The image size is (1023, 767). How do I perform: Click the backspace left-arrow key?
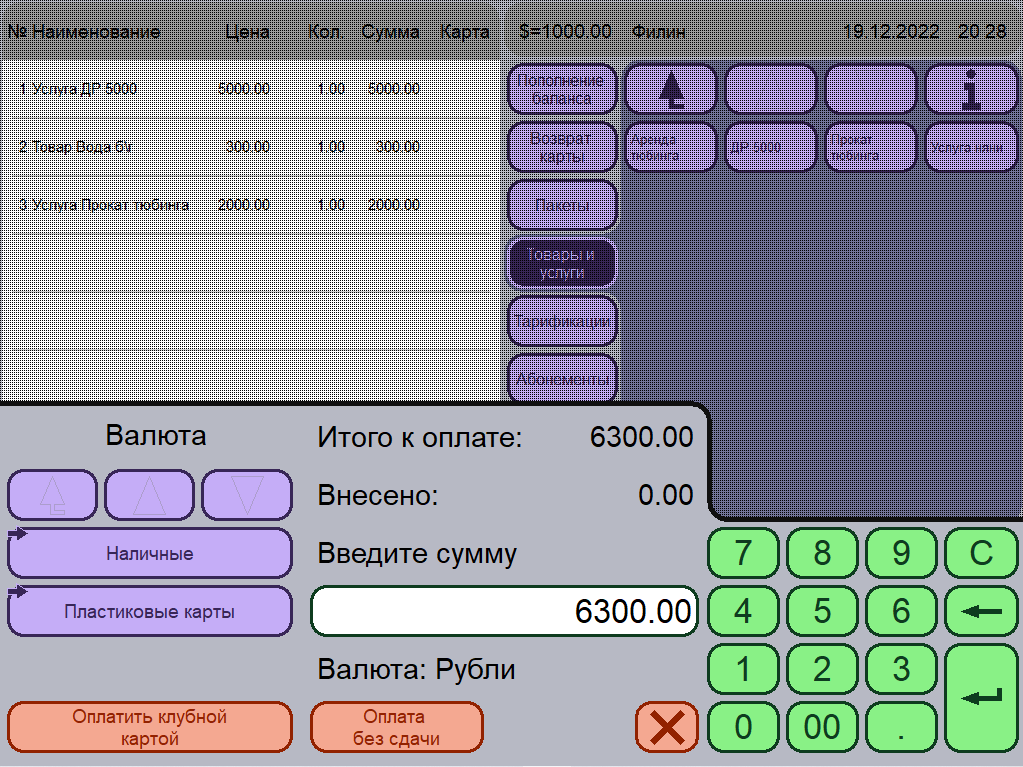pyautogui.click(x=981, y=611)
